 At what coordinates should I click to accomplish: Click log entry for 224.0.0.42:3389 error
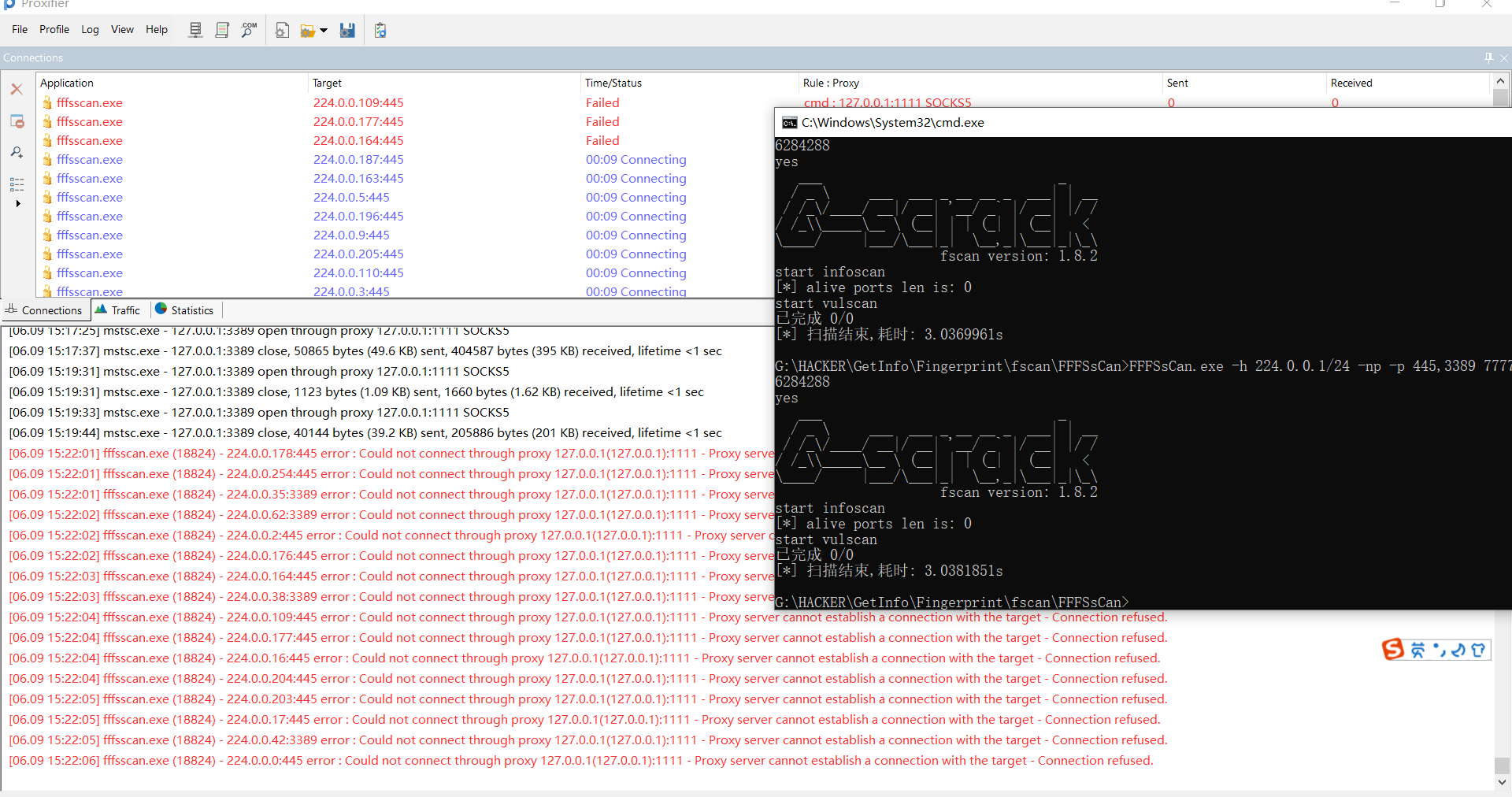click(588, 740)
